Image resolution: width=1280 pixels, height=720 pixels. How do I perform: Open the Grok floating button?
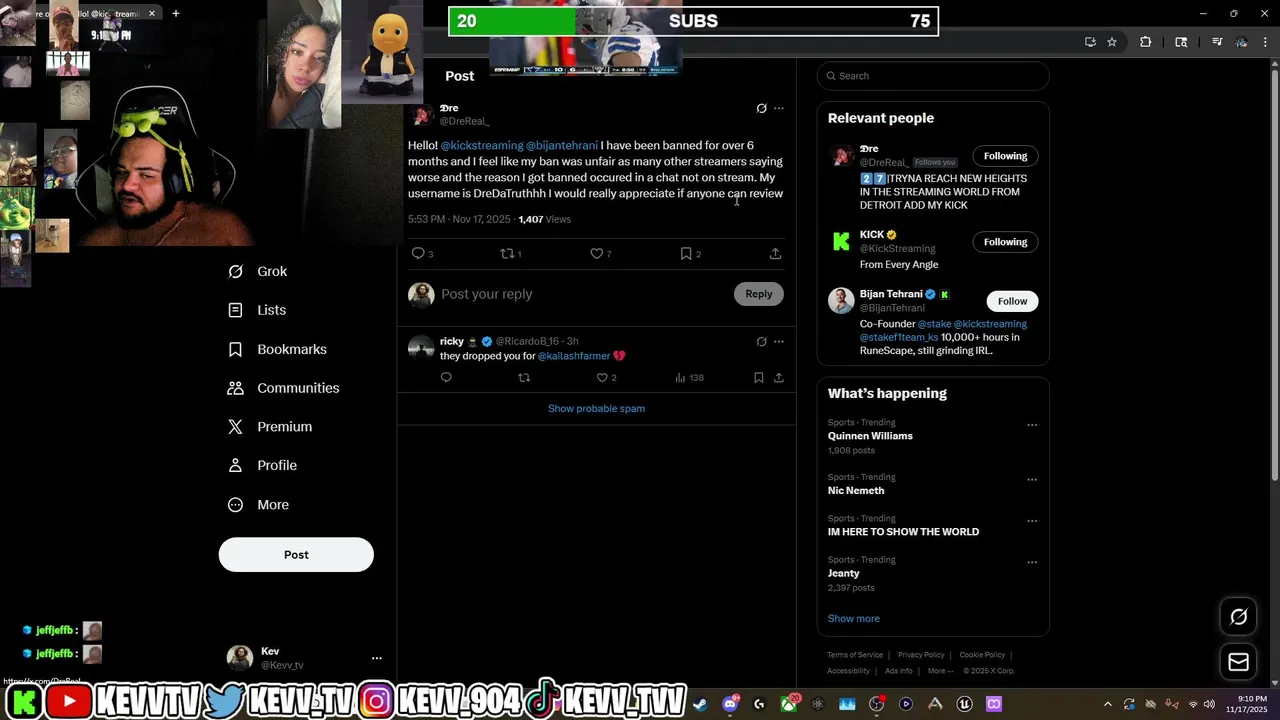click(x=1238, y=617)
